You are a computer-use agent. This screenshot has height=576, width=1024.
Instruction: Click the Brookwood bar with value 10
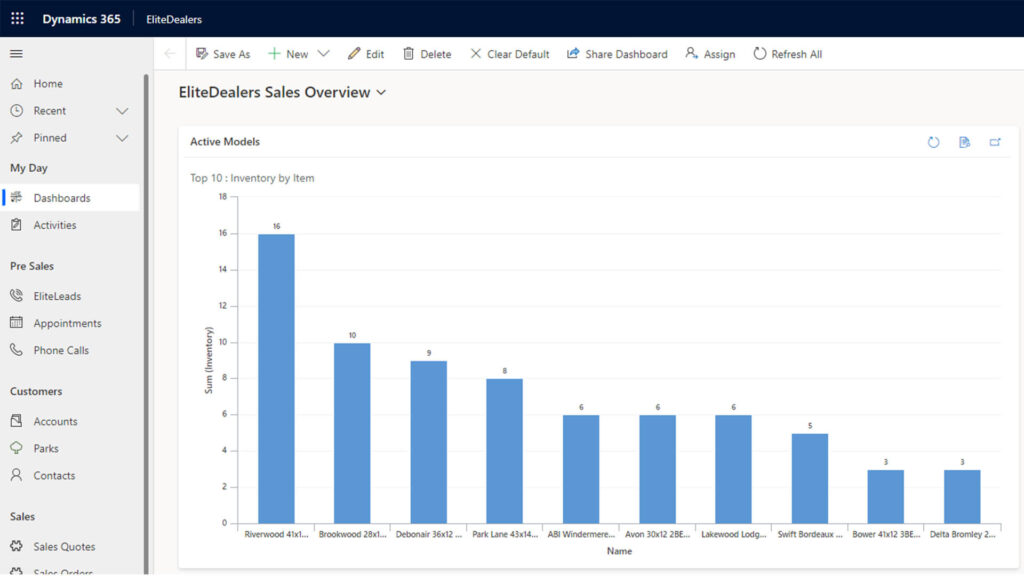click(352, 433)
